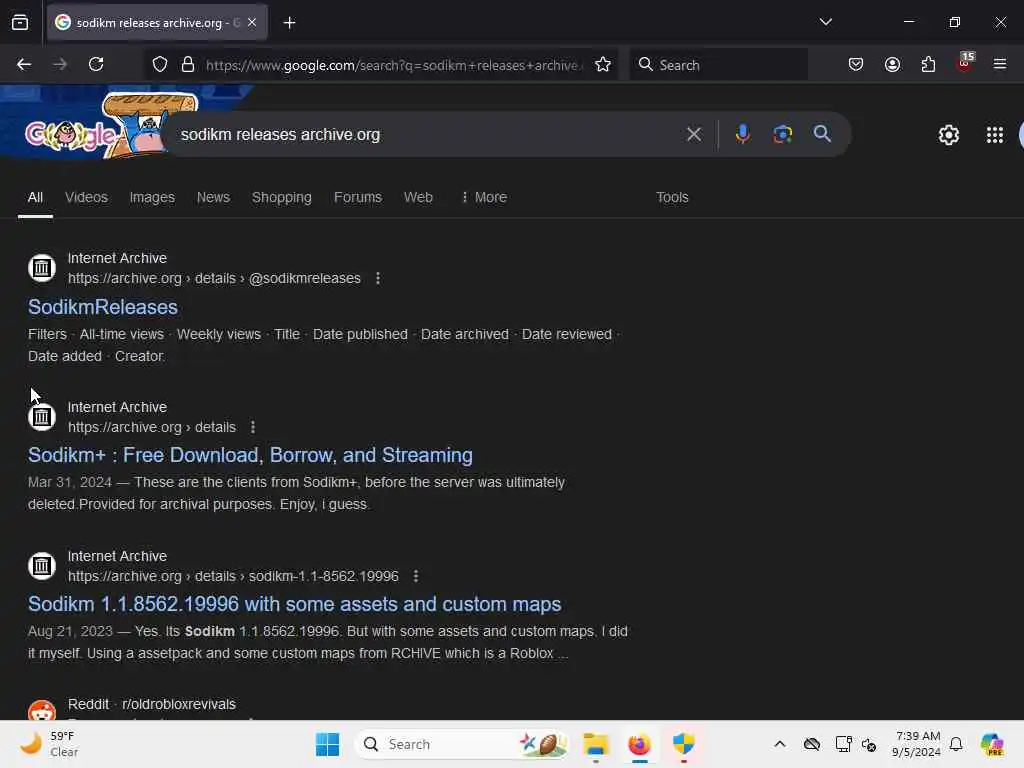Image resolution: width=1024 pixels, height=768 pixels.
Task: Show hidden system tray icons
Action: 780,744
